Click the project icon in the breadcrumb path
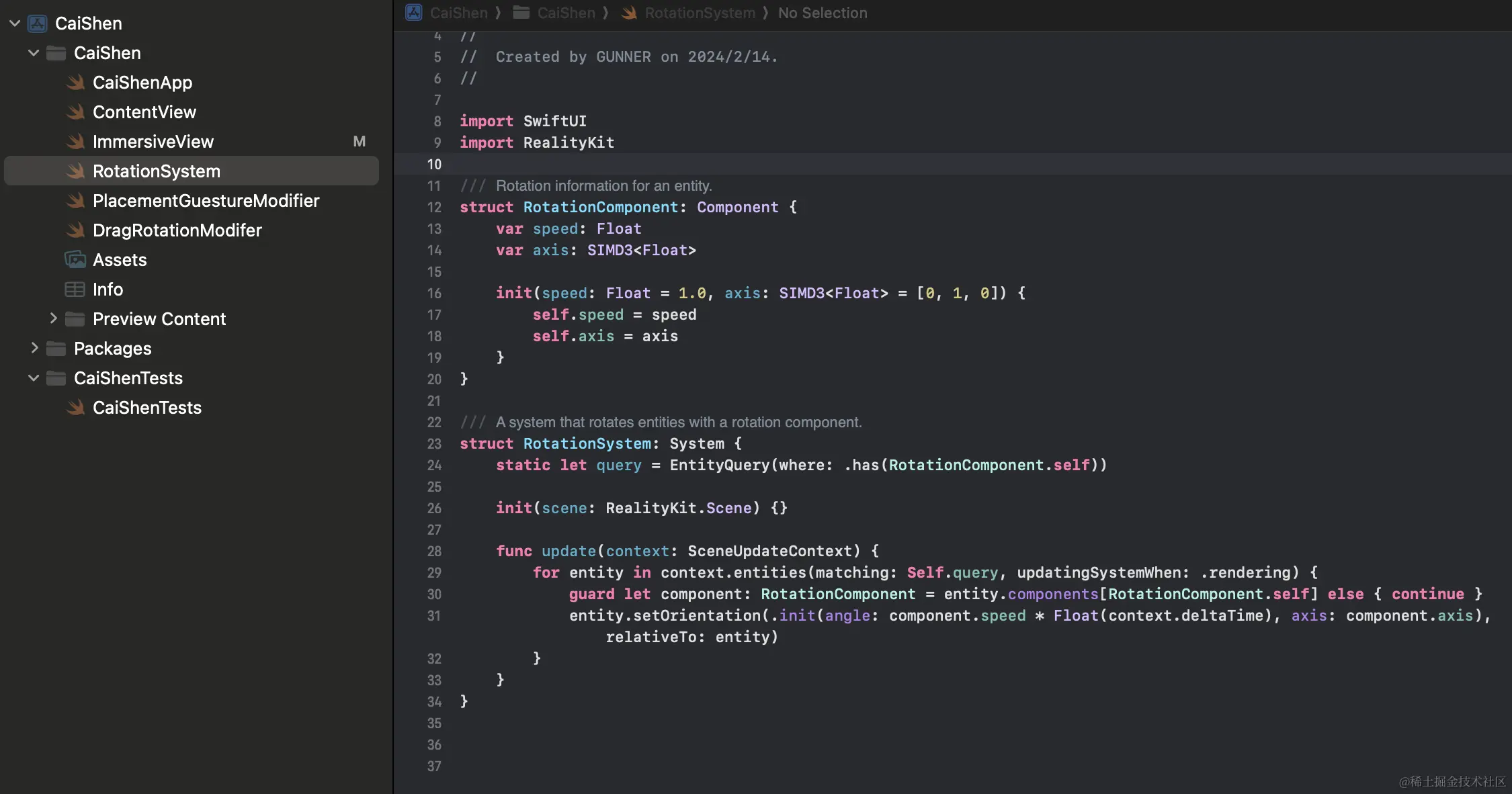The image size is (1512, 794). [414, 13]
